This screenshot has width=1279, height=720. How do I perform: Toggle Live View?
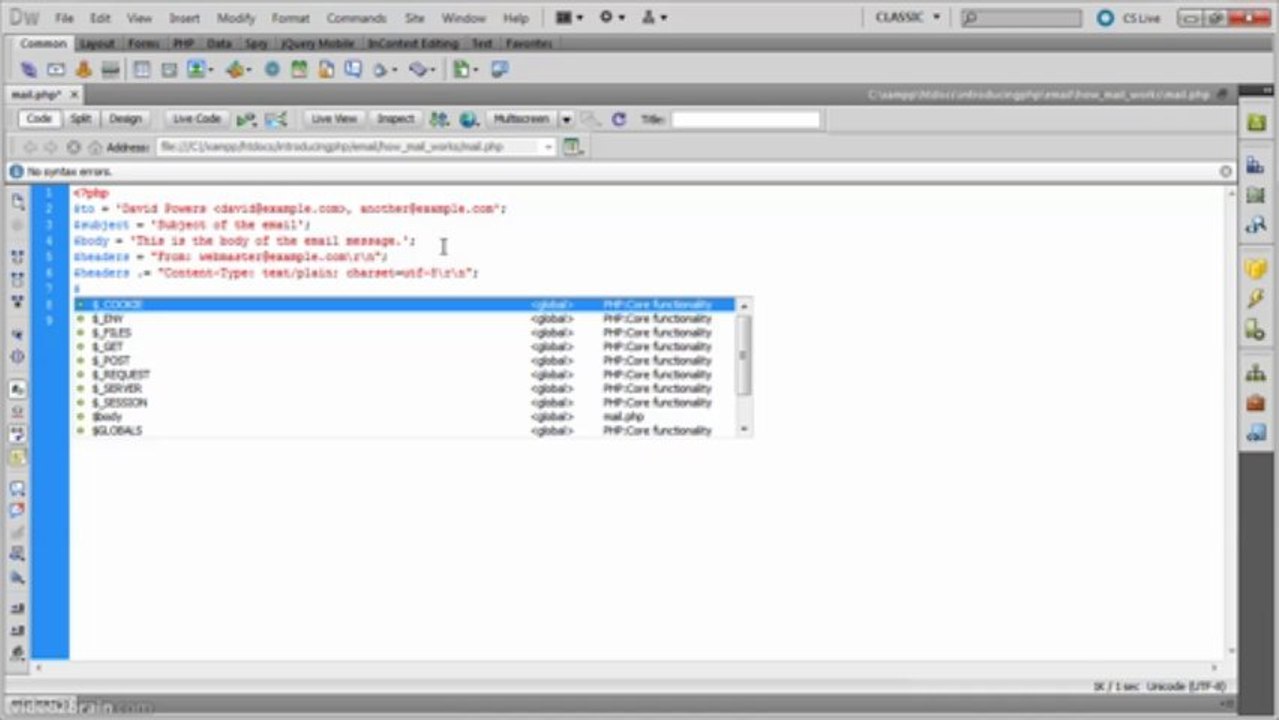click(334, 119)
